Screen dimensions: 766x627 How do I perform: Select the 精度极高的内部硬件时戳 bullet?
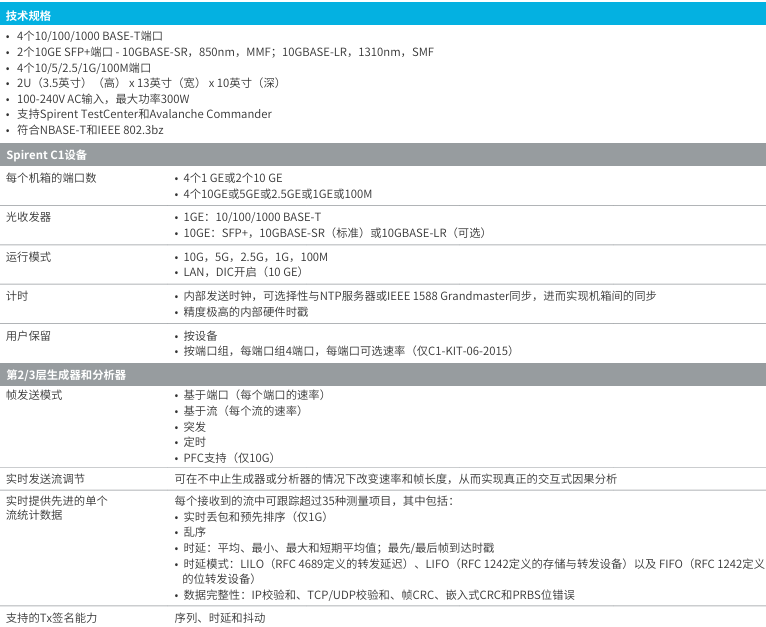(x=244, y=312)
